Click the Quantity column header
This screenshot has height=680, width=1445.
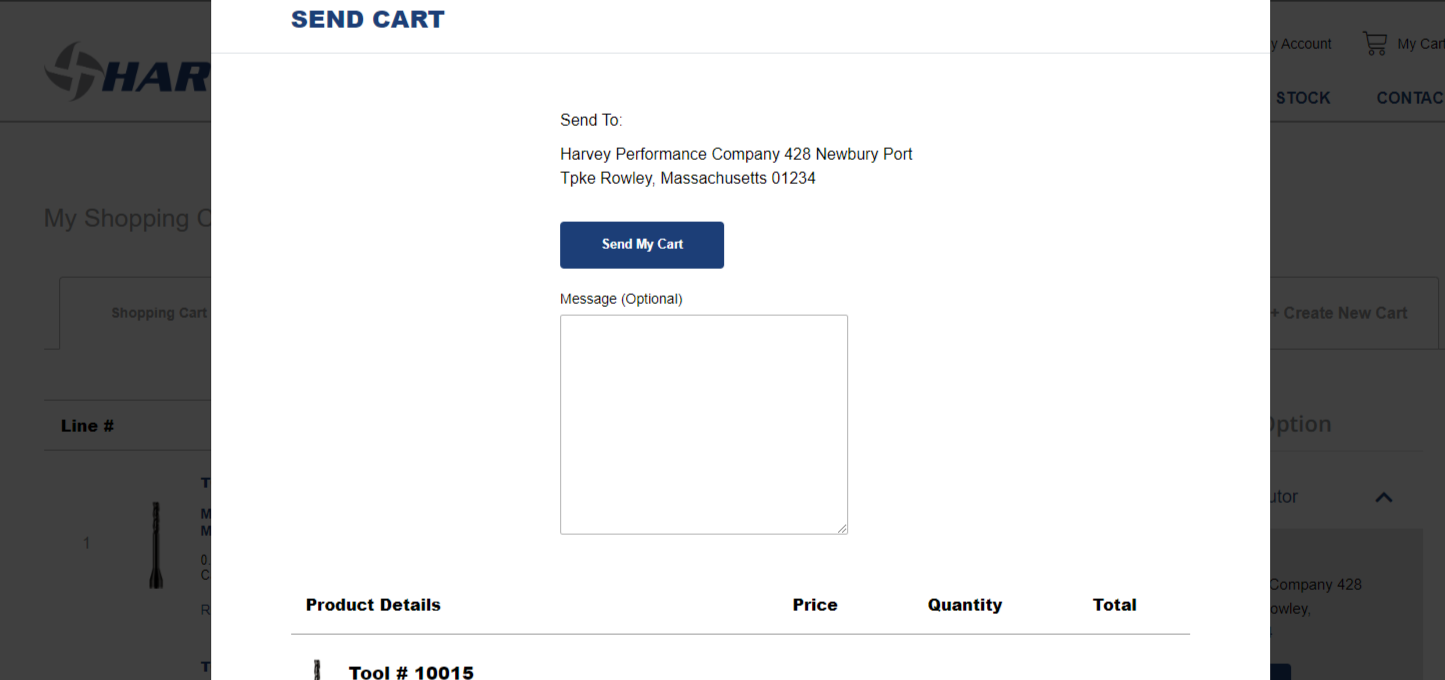(964, 604)
